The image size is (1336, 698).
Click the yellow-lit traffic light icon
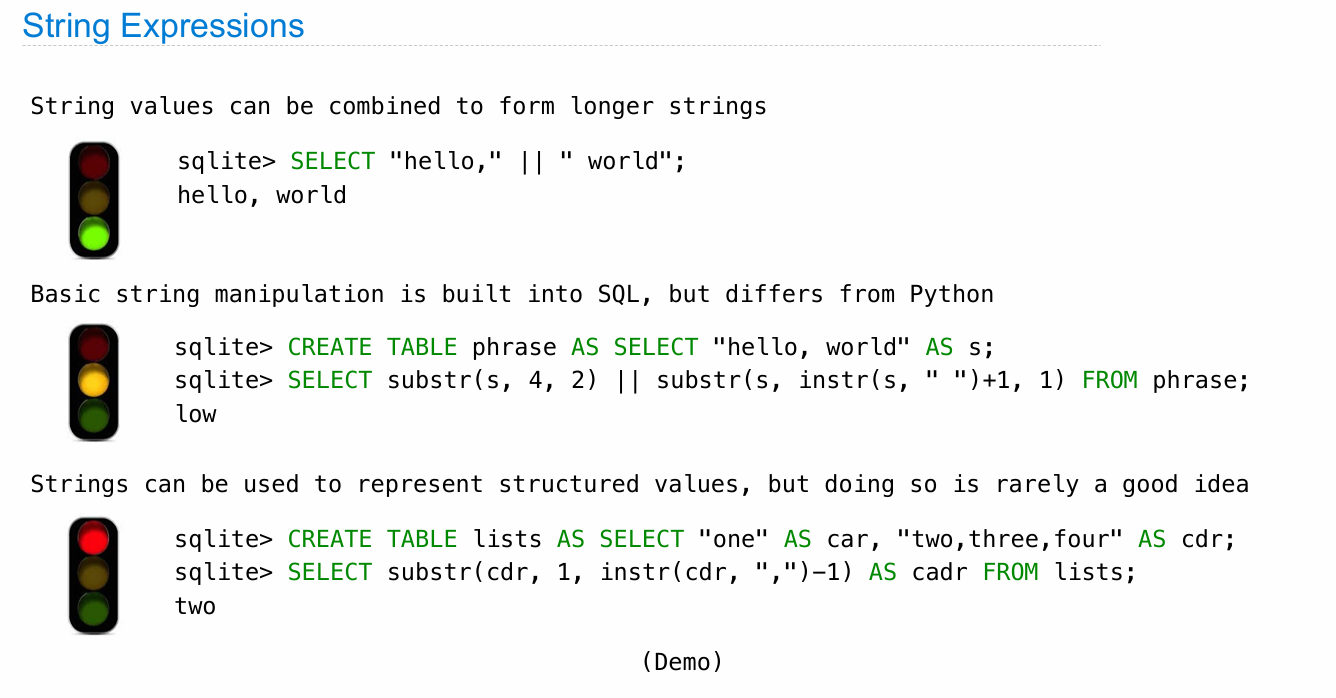coord(94,382)
